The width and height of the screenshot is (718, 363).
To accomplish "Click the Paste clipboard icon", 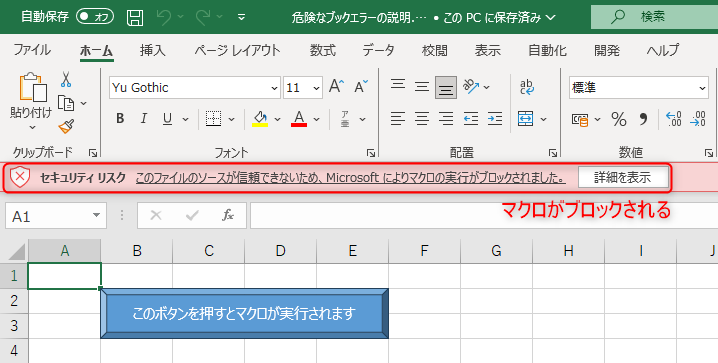I will click(x=33, y=87).
